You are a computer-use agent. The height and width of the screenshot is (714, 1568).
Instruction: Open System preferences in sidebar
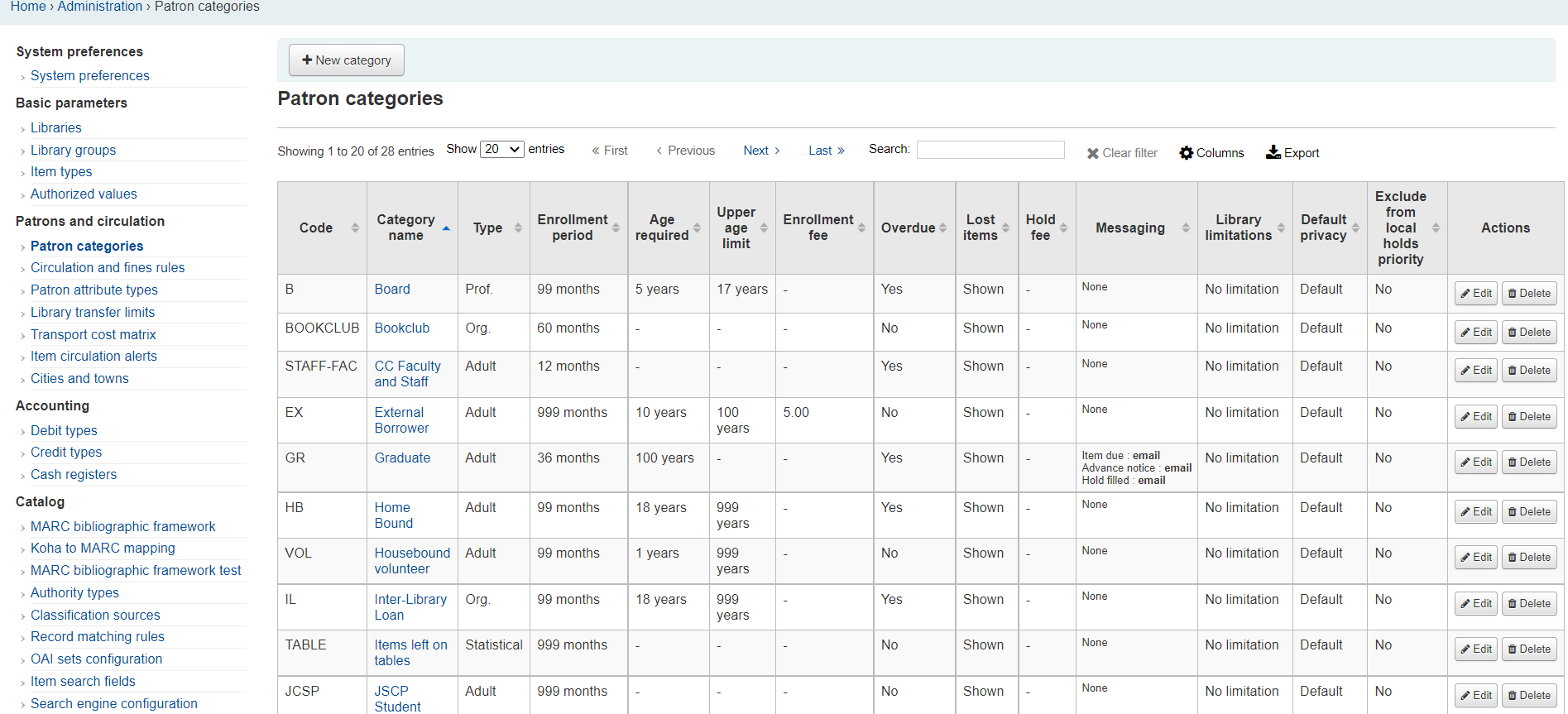tap(90, 76)
